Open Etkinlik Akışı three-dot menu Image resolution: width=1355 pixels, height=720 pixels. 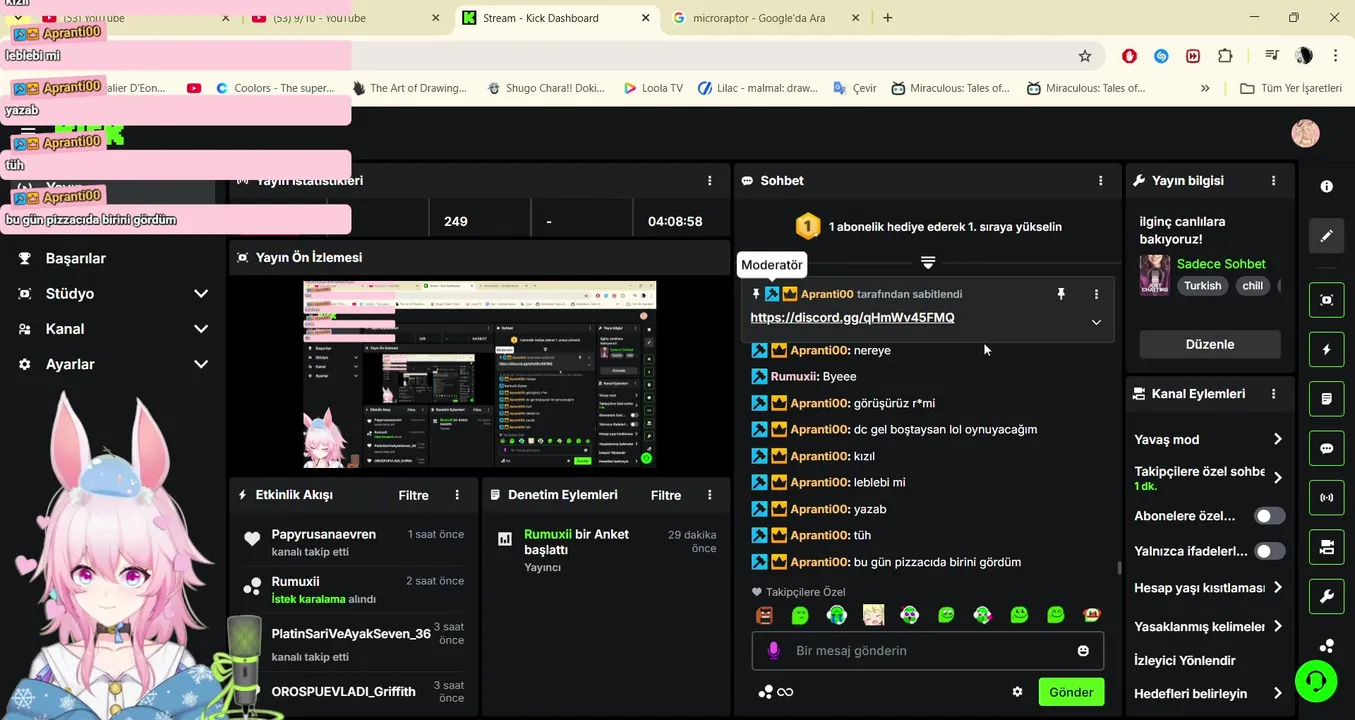(x=457, y=495)
